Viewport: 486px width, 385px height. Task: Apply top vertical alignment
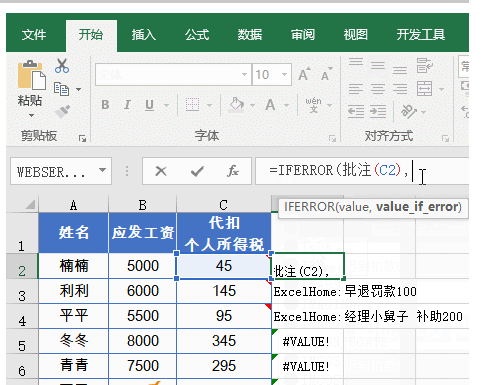tap(356, 62)
